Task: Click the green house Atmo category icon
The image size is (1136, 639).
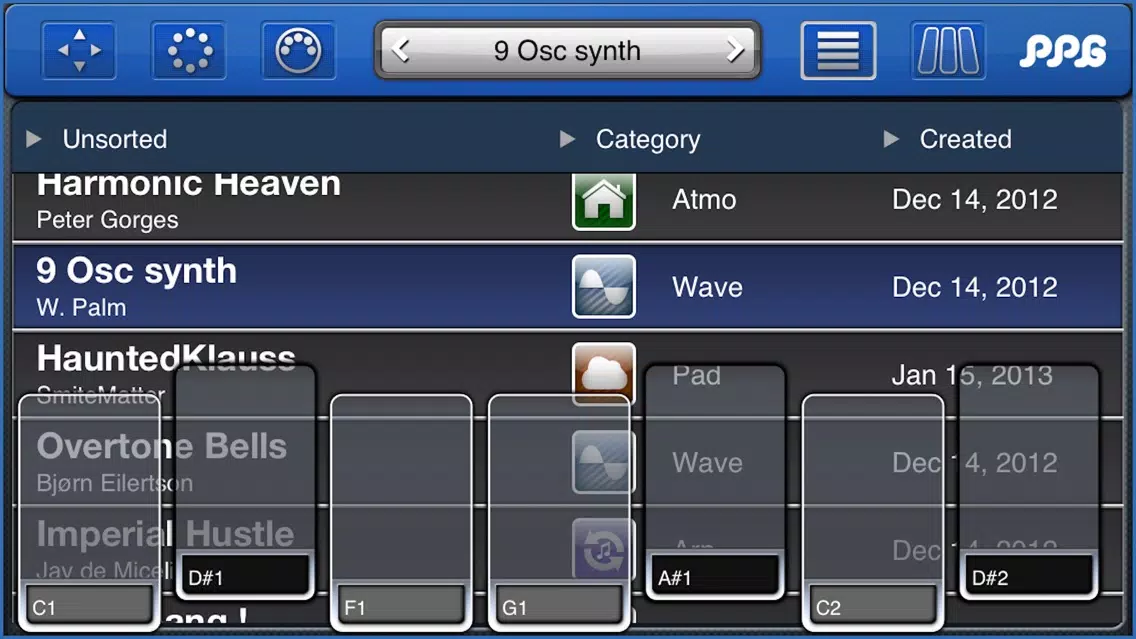Action: coord(604,201)
